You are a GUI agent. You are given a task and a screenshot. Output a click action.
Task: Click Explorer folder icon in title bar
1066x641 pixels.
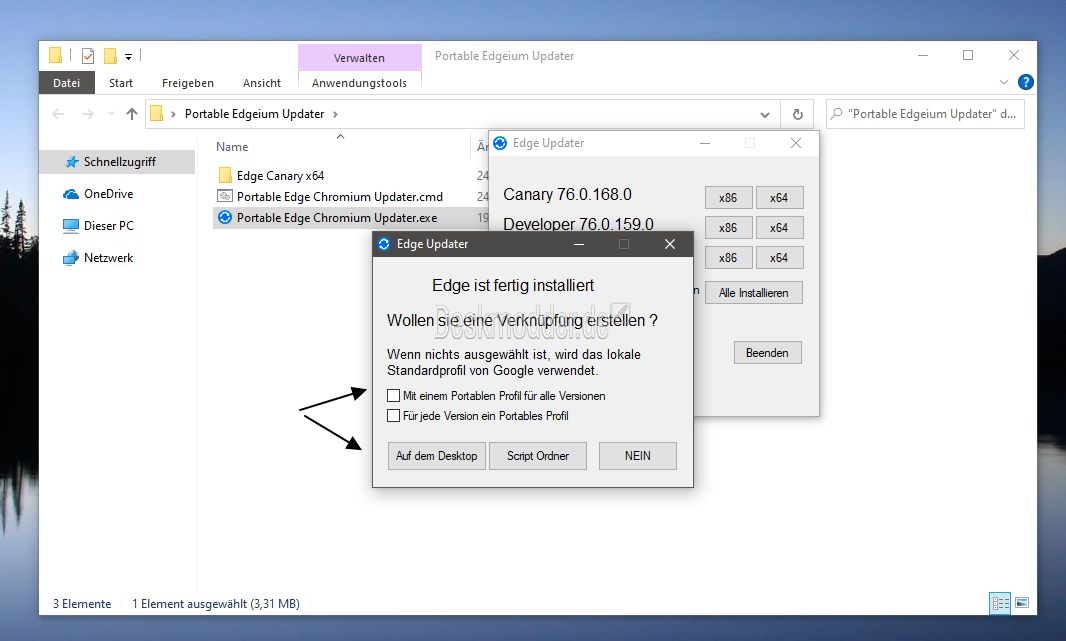point(56,55)
